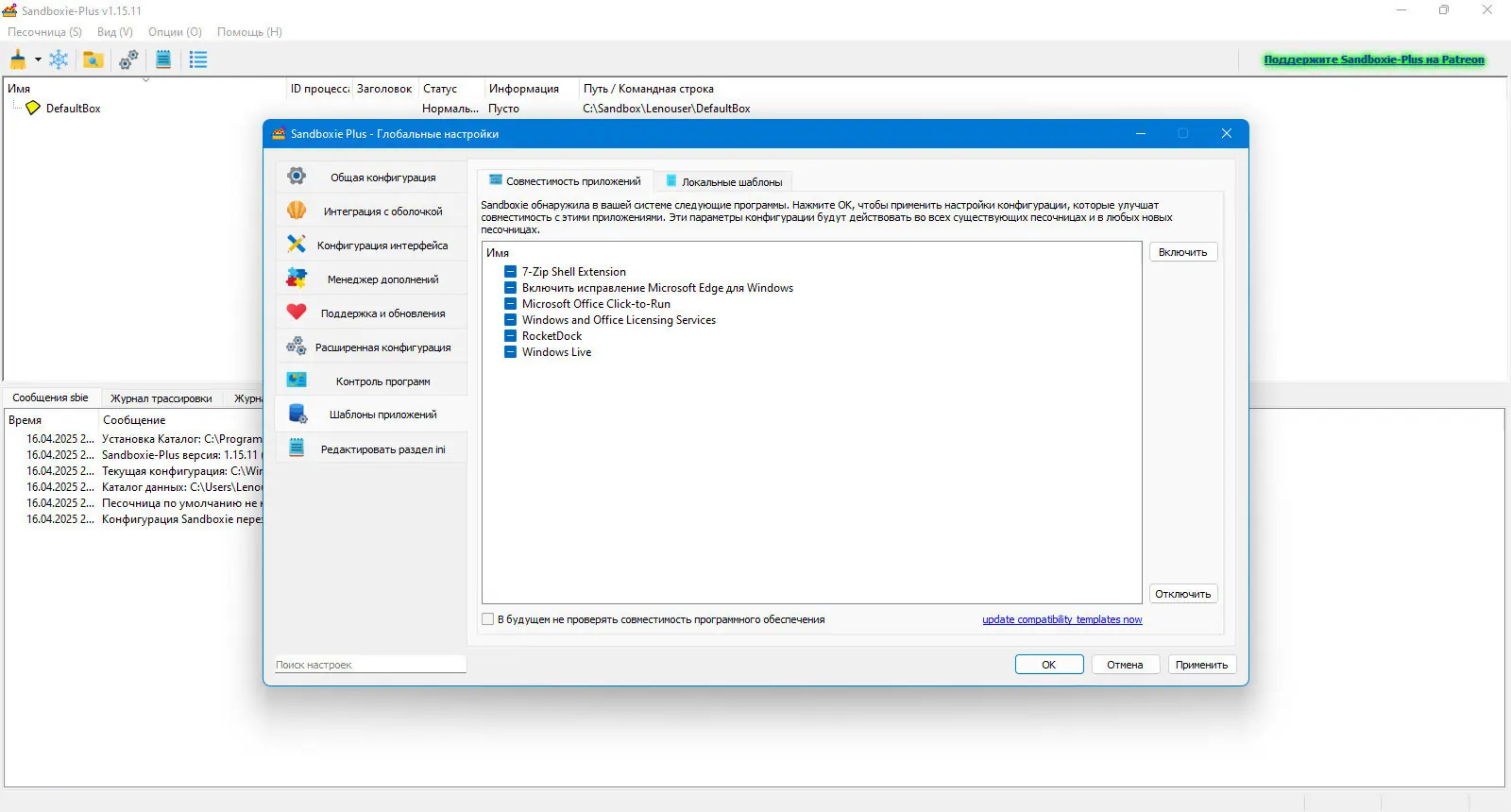Viewport: 1511px width, 812px height.
Task: Open Менеджер дополнений puzzle section
Action: point(371,279)
